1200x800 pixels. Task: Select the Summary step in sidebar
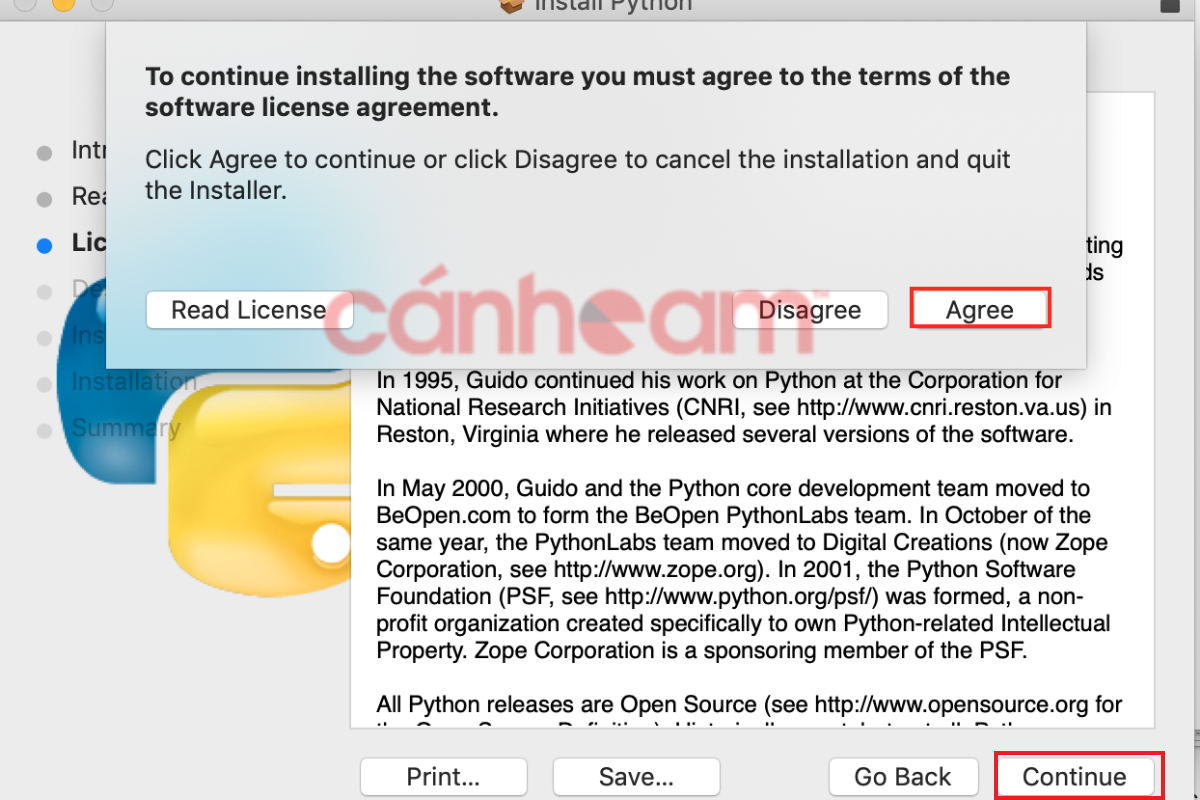click(125, 429)
